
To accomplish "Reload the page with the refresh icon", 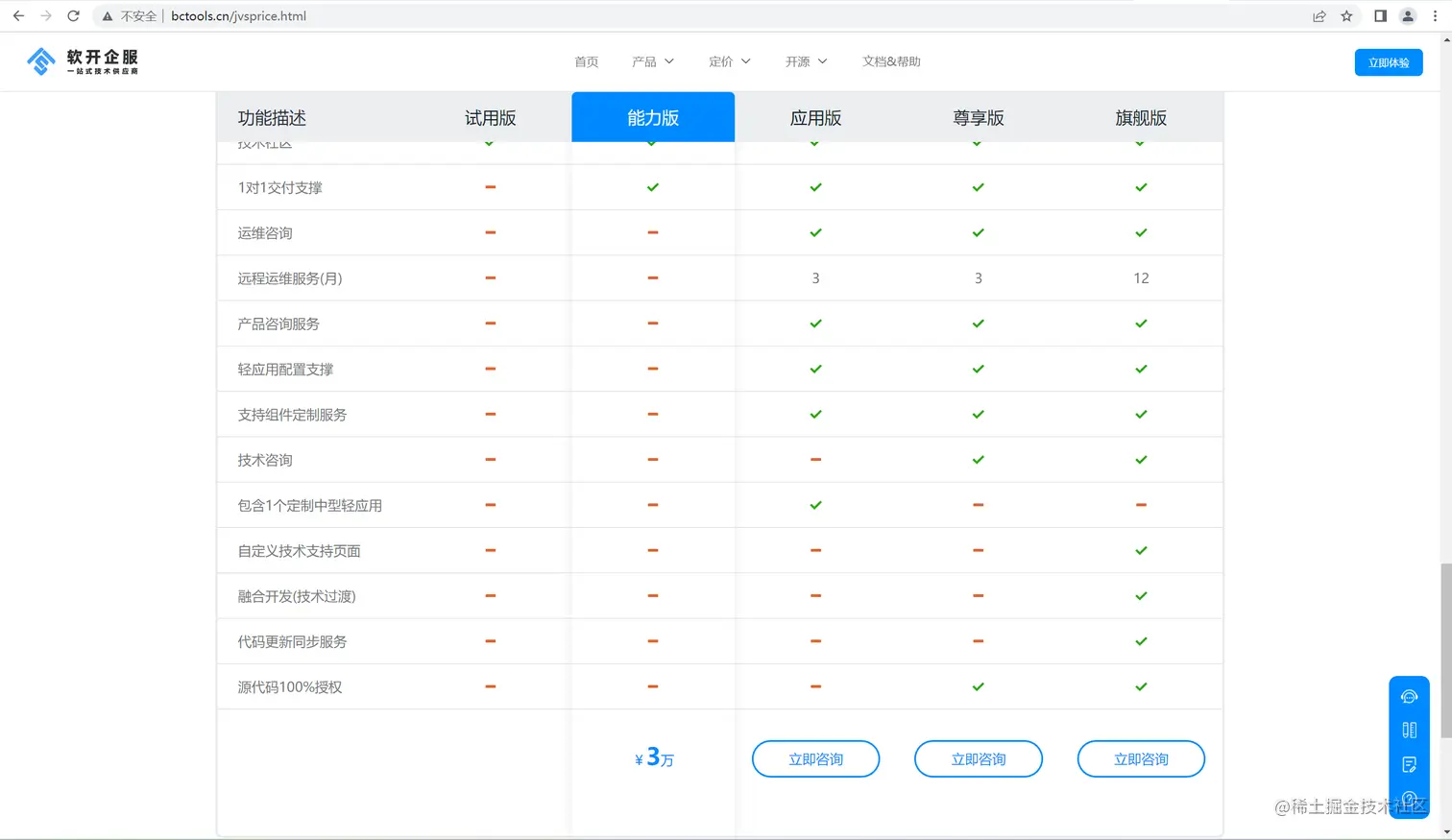I will 73,16.
